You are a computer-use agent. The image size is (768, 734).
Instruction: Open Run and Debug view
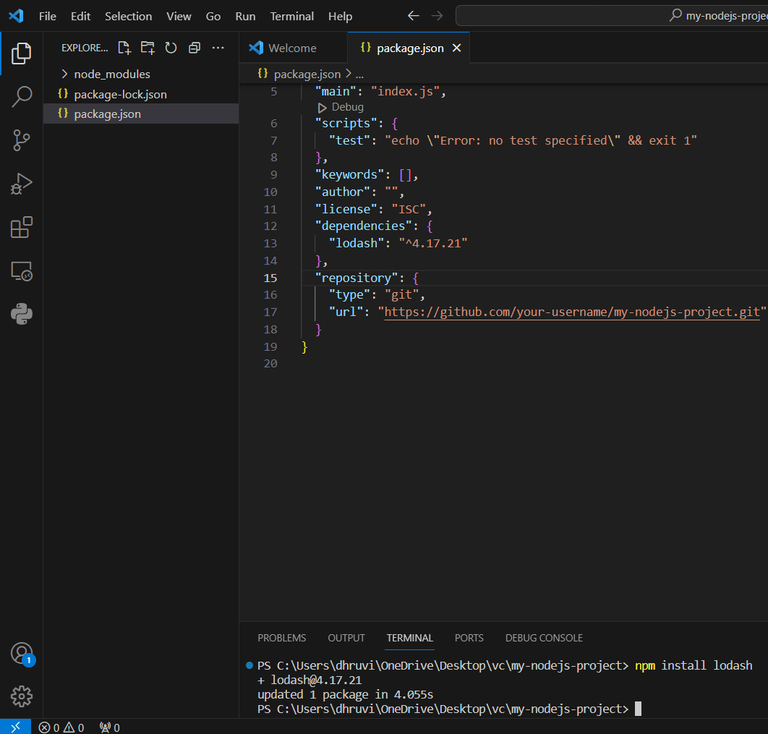(21, 184)
